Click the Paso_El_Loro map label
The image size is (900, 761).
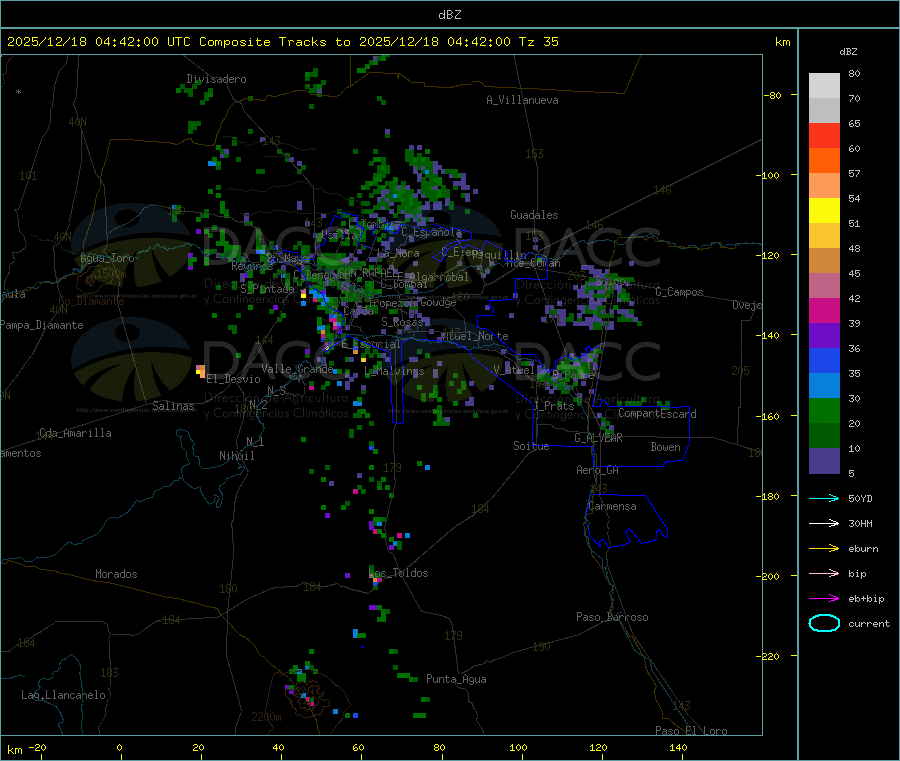(691, 731)
